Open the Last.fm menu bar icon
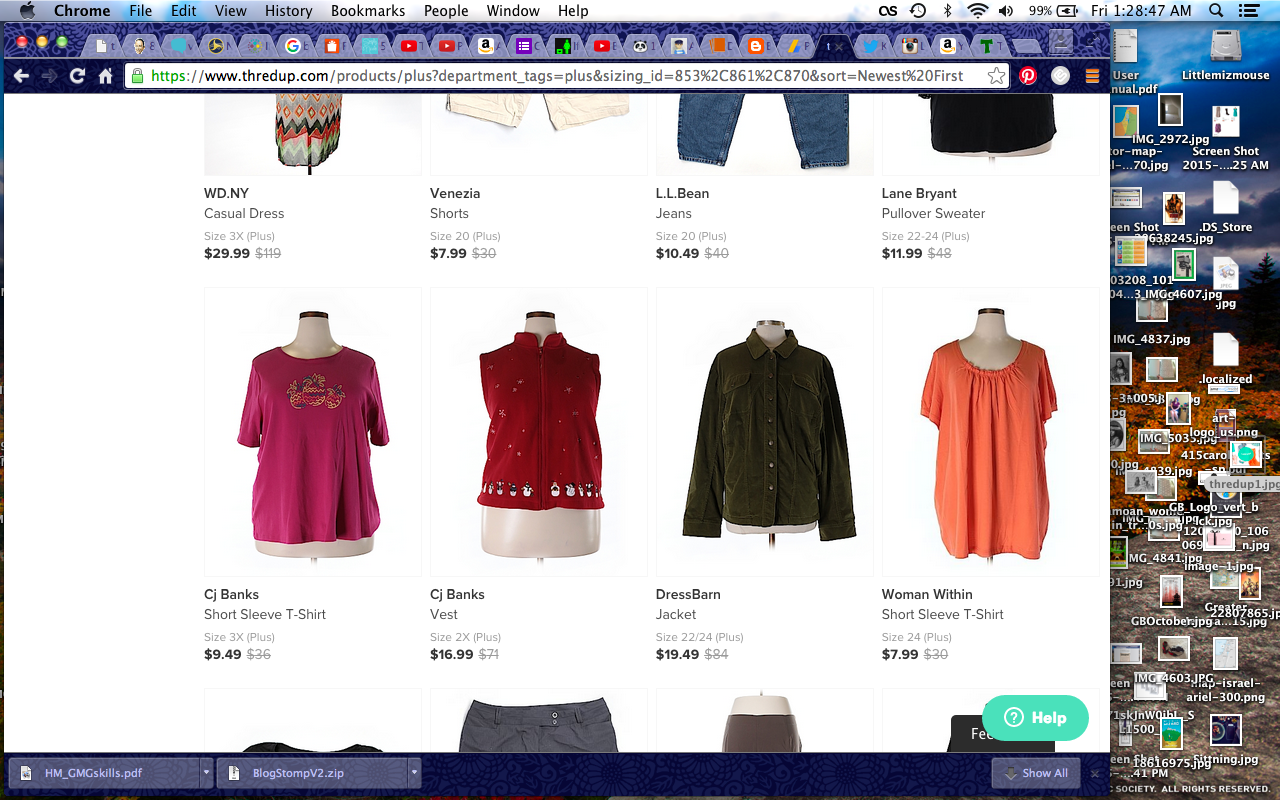Screen dimensions: 1280x800 [x=888, y=11]
